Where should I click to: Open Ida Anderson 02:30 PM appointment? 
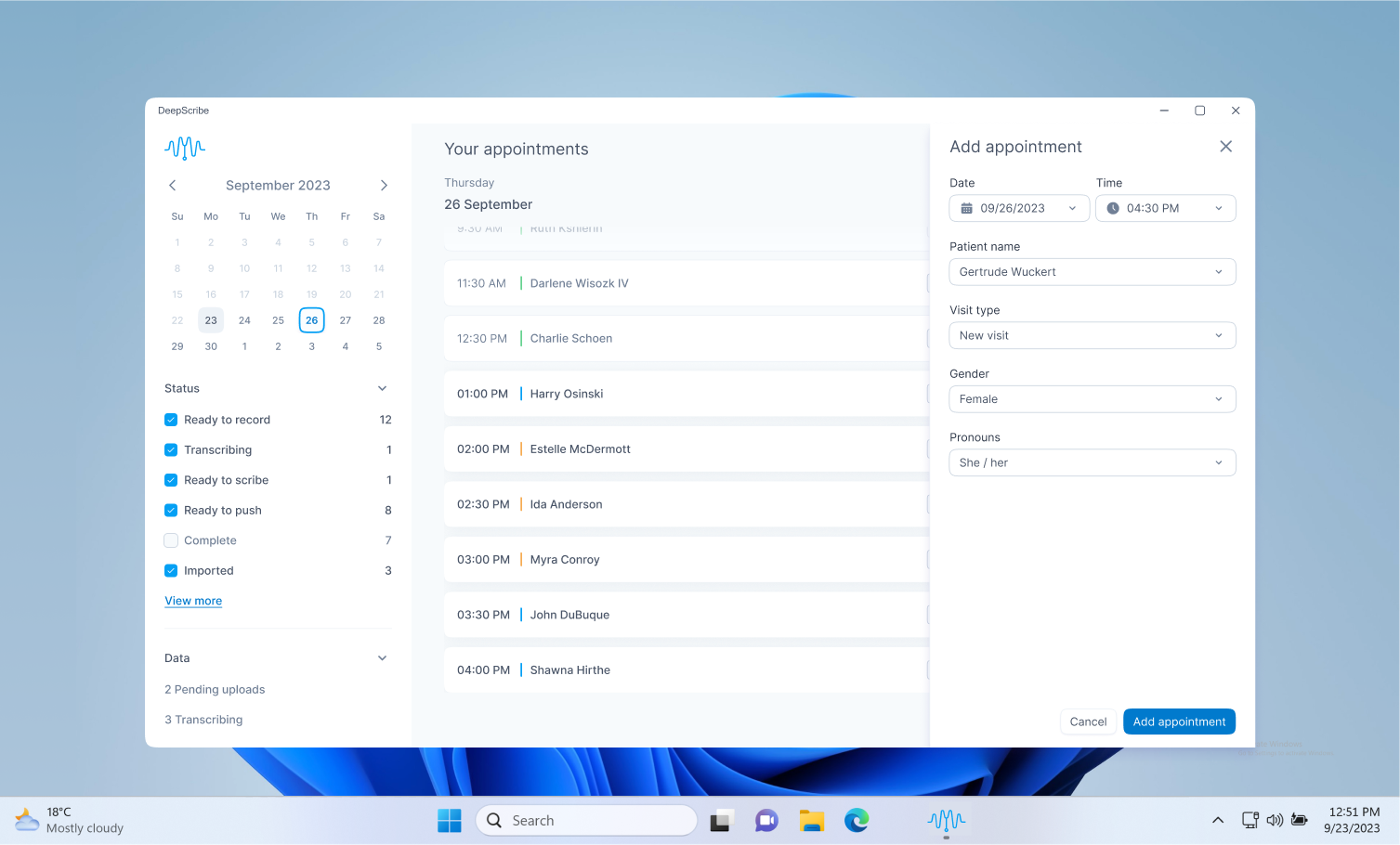(687, 504)
